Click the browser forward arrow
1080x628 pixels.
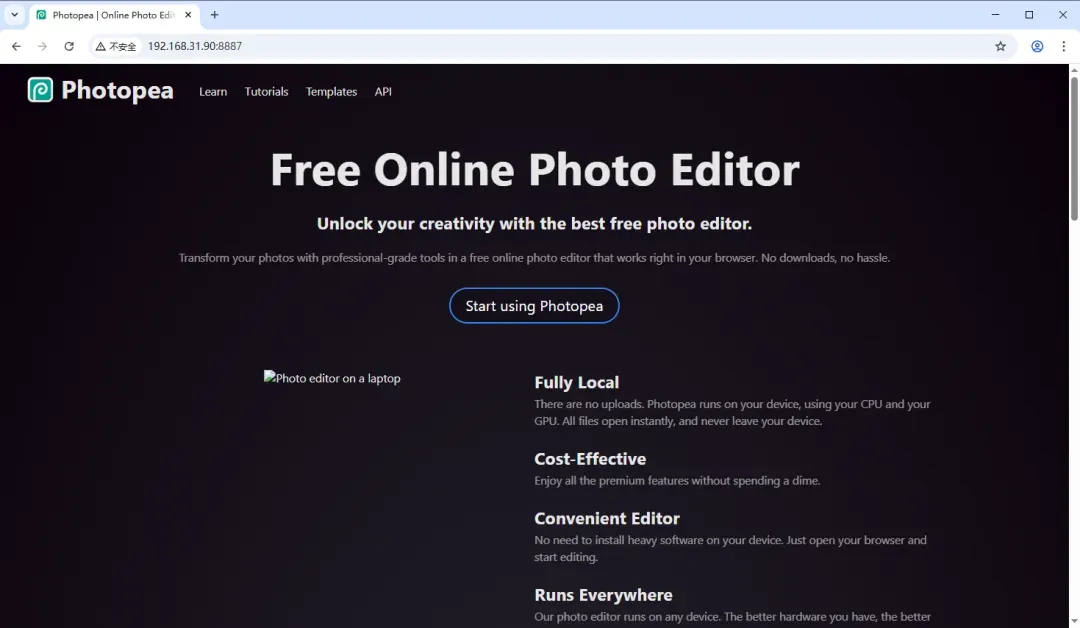coord(43,46)
